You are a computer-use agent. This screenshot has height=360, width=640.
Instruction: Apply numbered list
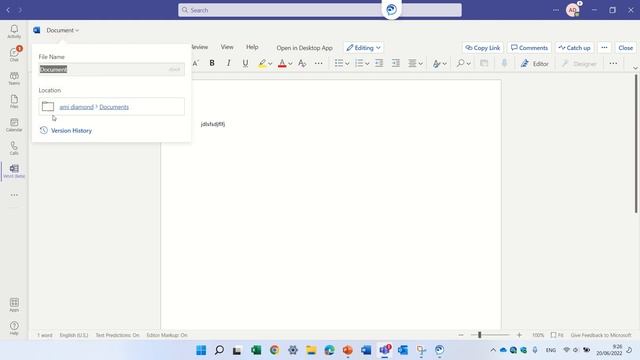[359, 63]
